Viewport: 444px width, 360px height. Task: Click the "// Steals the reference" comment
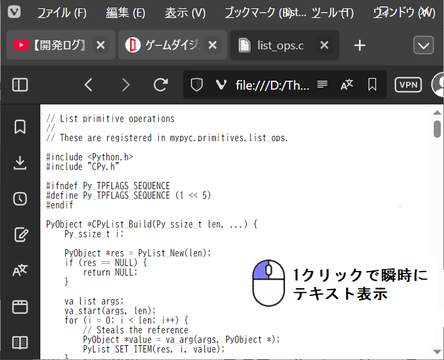coord(136,330)
